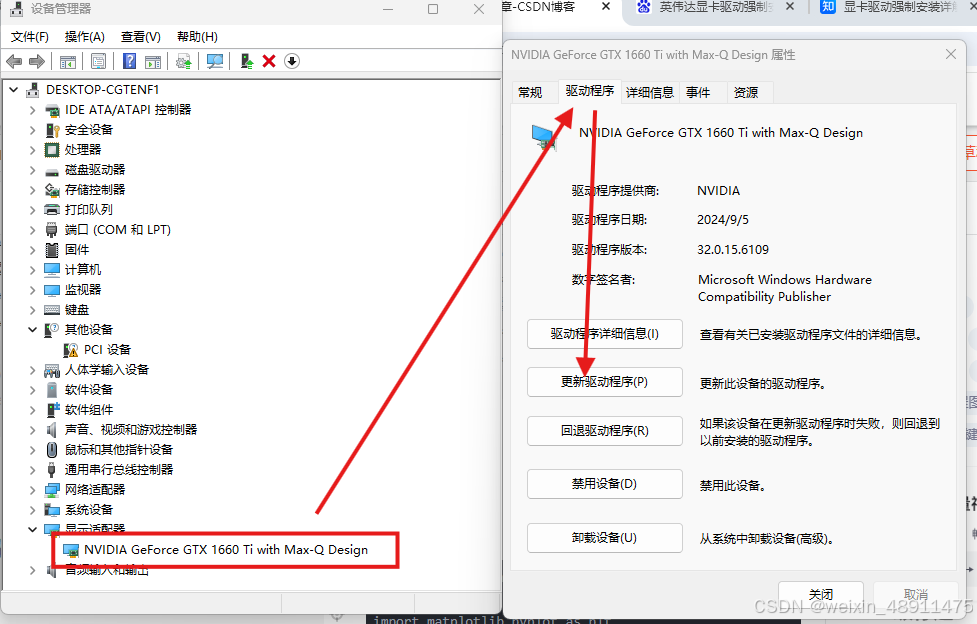
Task: Click the 端口 (COM 和 LPT) port icon
Action: click(x=52, y=230)
